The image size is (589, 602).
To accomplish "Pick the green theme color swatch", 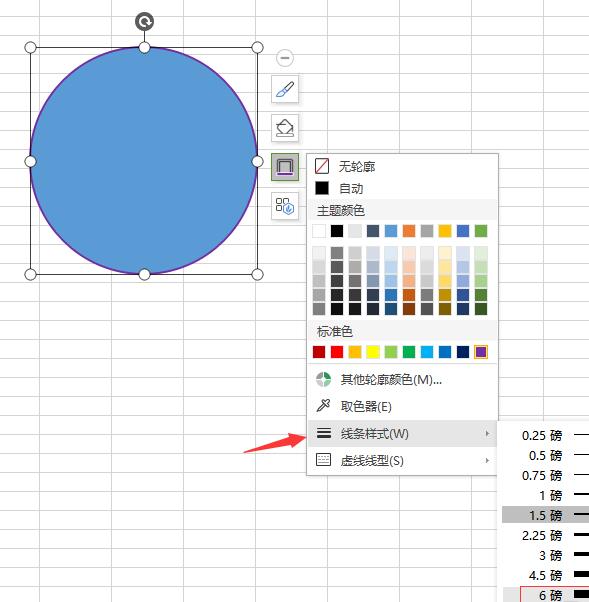I will [x=481, y=231].
